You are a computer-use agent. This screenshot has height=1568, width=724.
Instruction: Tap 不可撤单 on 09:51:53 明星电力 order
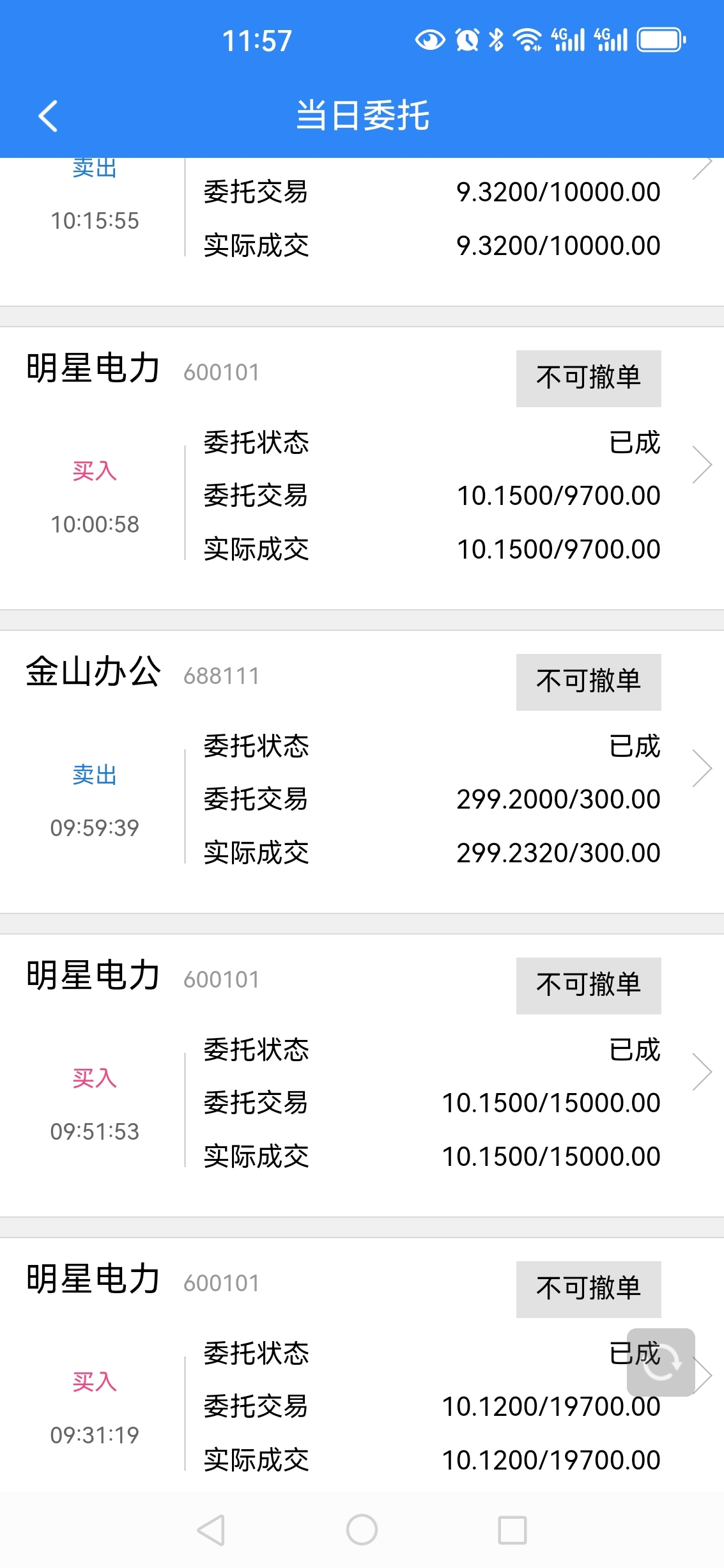coord(589,986)
